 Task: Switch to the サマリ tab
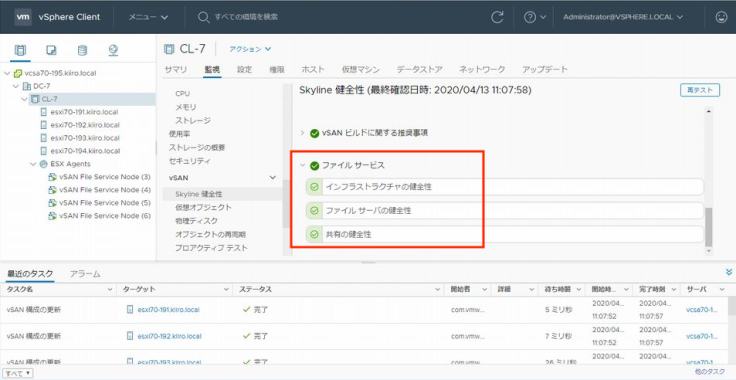(x=176, y=69)
